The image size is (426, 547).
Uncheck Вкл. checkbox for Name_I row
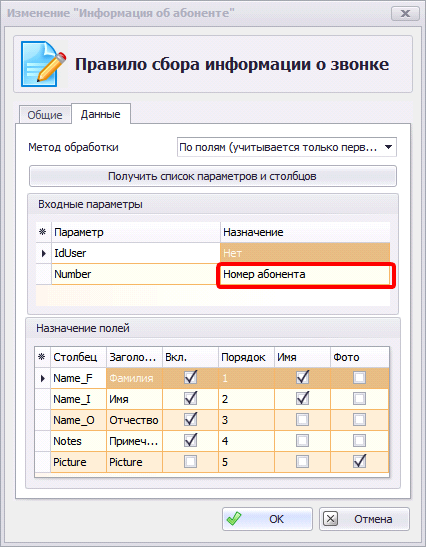tap(190, 398)
